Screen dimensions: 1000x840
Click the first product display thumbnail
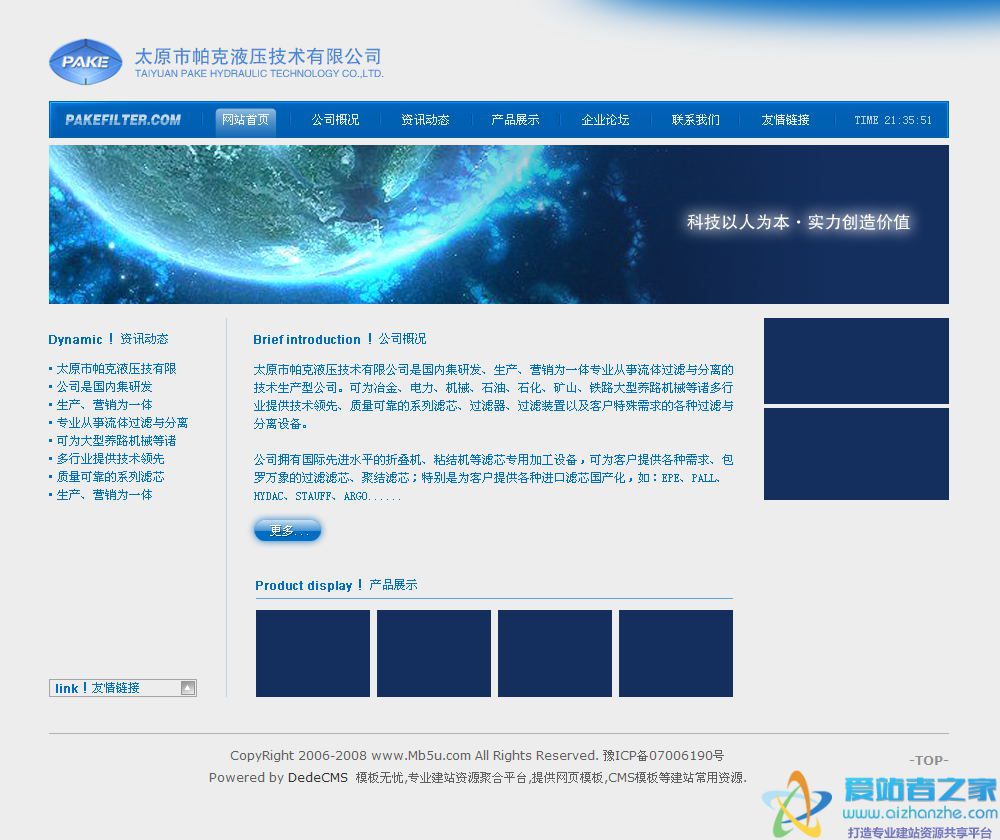(313, 652)
